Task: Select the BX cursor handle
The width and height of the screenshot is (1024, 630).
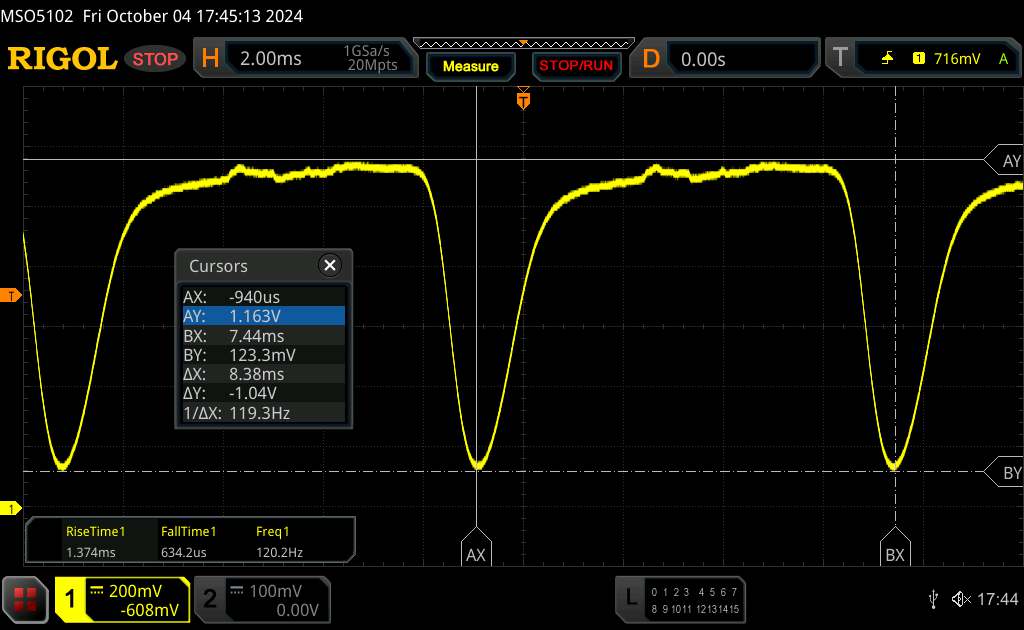Action: pos(895,547)
